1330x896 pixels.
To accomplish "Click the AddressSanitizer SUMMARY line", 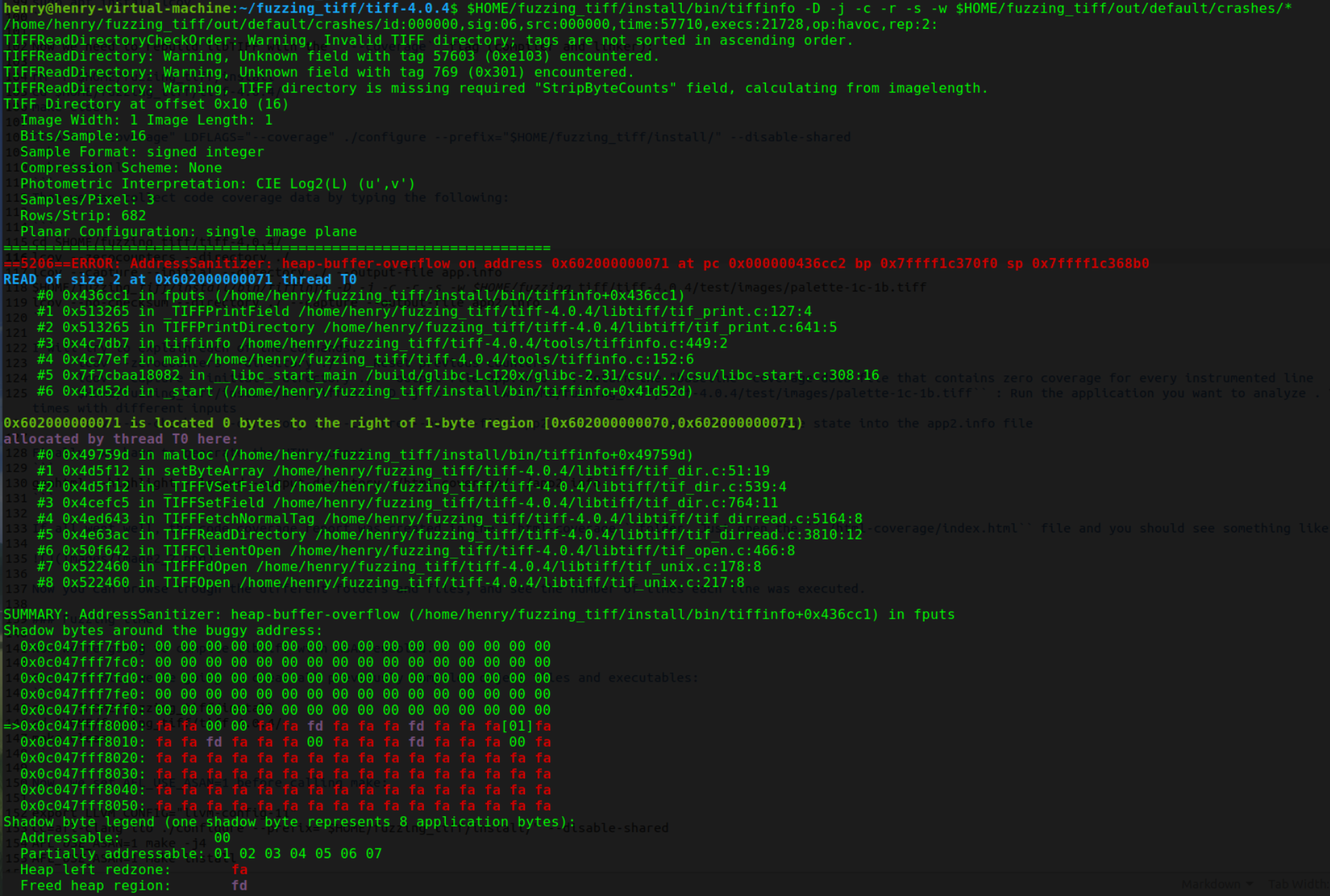I will (x=477, y=614).
